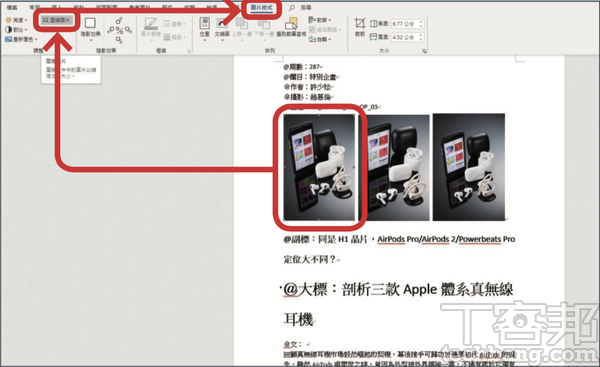Click the line starting '@攝影：'
The height and width of the screenshot is (367, 600).
(x=307, y=97)
